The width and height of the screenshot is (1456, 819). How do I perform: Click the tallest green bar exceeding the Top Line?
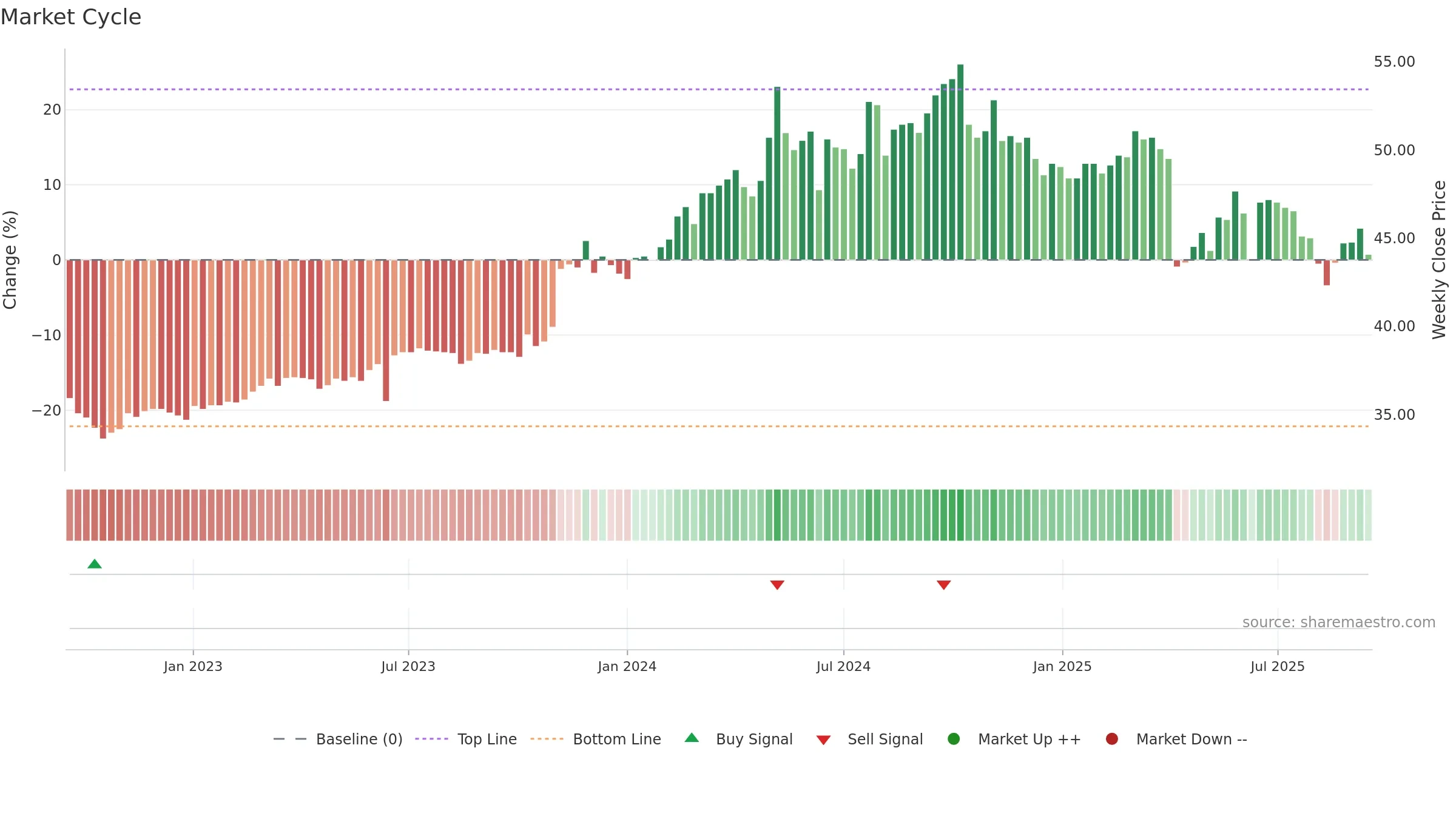(x=960, y=162)
